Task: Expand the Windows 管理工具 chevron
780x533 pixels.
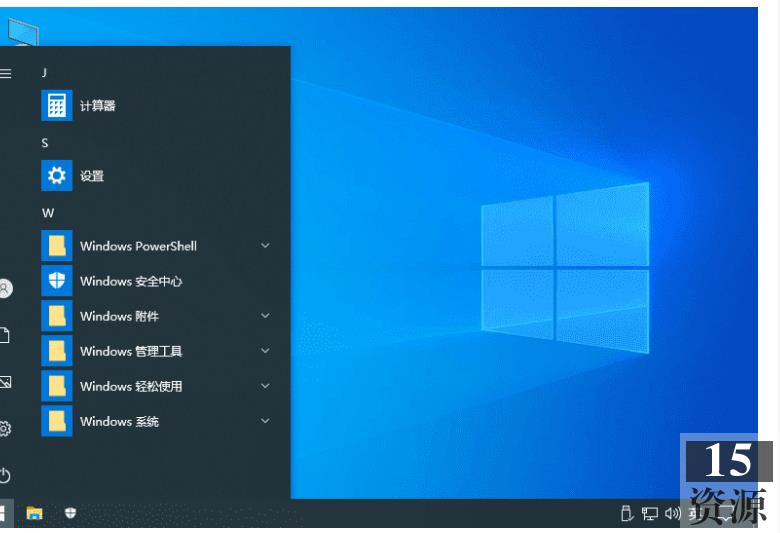Action: [266, 351]
